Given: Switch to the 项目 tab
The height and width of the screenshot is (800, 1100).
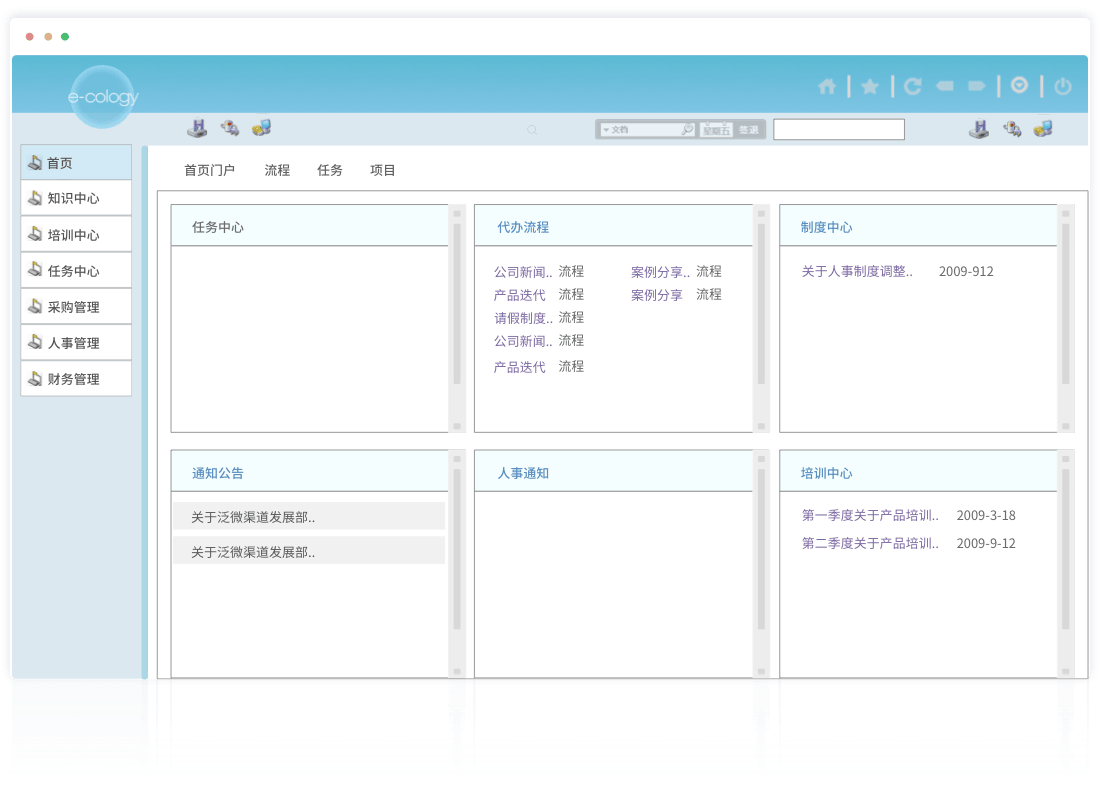Looking at the screenshot, I should (x=383, y=171).
